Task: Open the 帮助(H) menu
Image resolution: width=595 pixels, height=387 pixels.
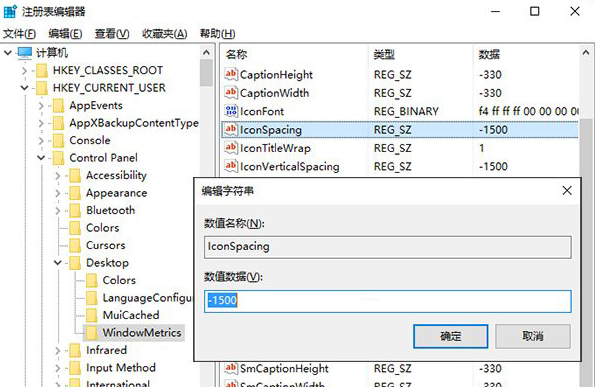Action: [x=217, y=34]
